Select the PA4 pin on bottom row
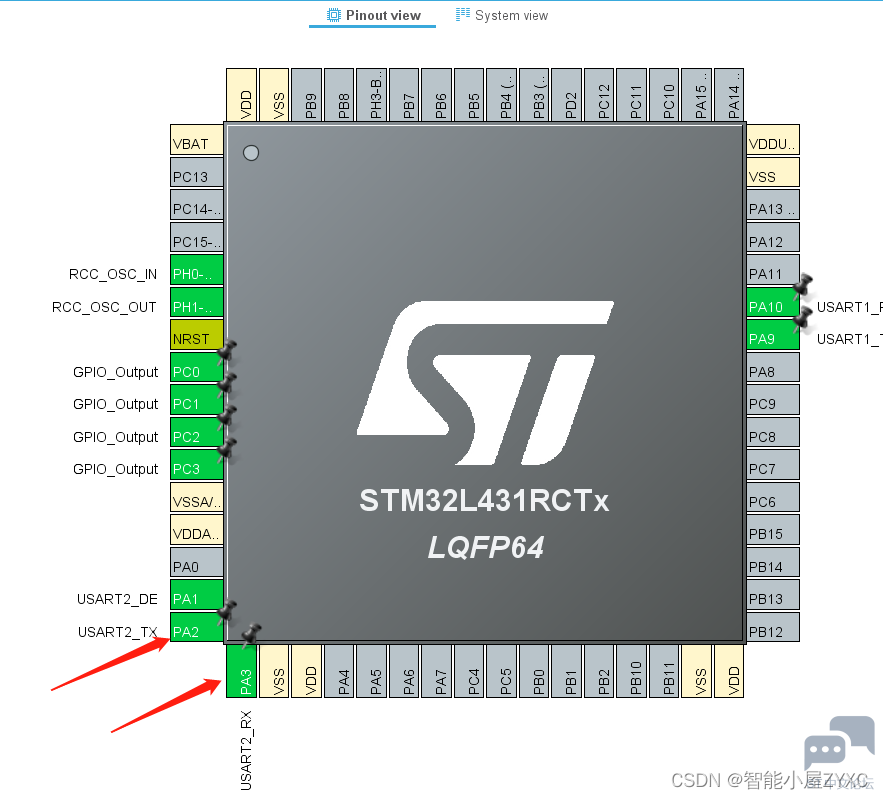The height and width of the screenshot is (799, 883). point(339,671)
